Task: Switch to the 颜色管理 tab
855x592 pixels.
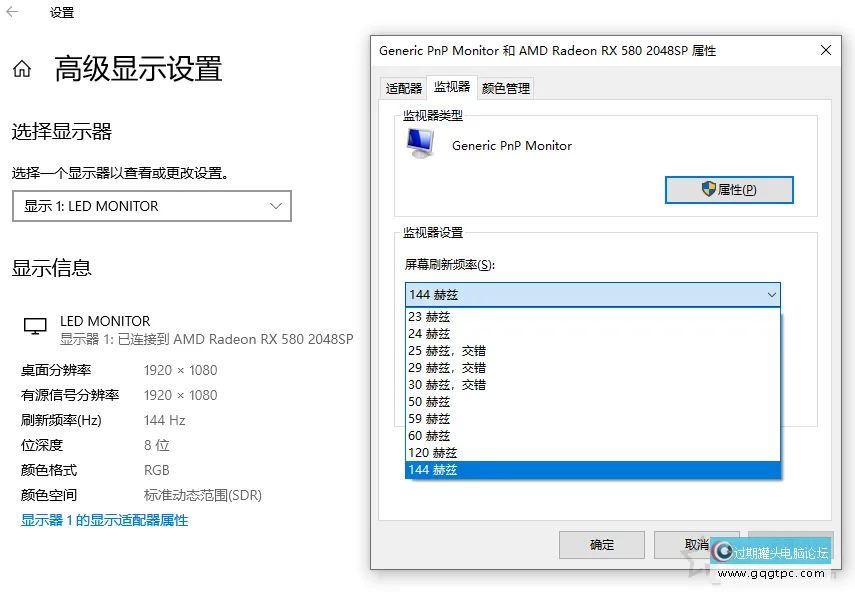Action: (505, 87)
